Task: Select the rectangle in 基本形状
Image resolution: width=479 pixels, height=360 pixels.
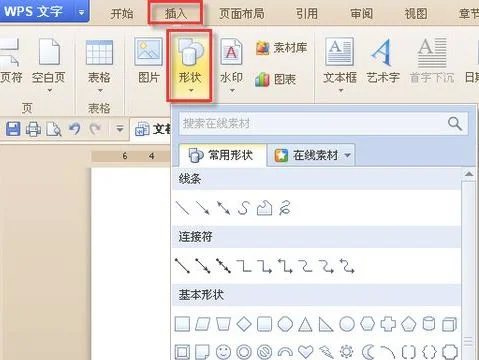Action: pyautogui.click(x=182, y=324)
